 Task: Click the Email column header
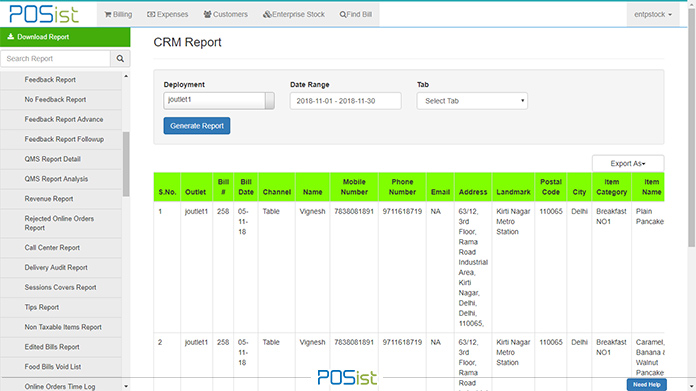[440, 187]
